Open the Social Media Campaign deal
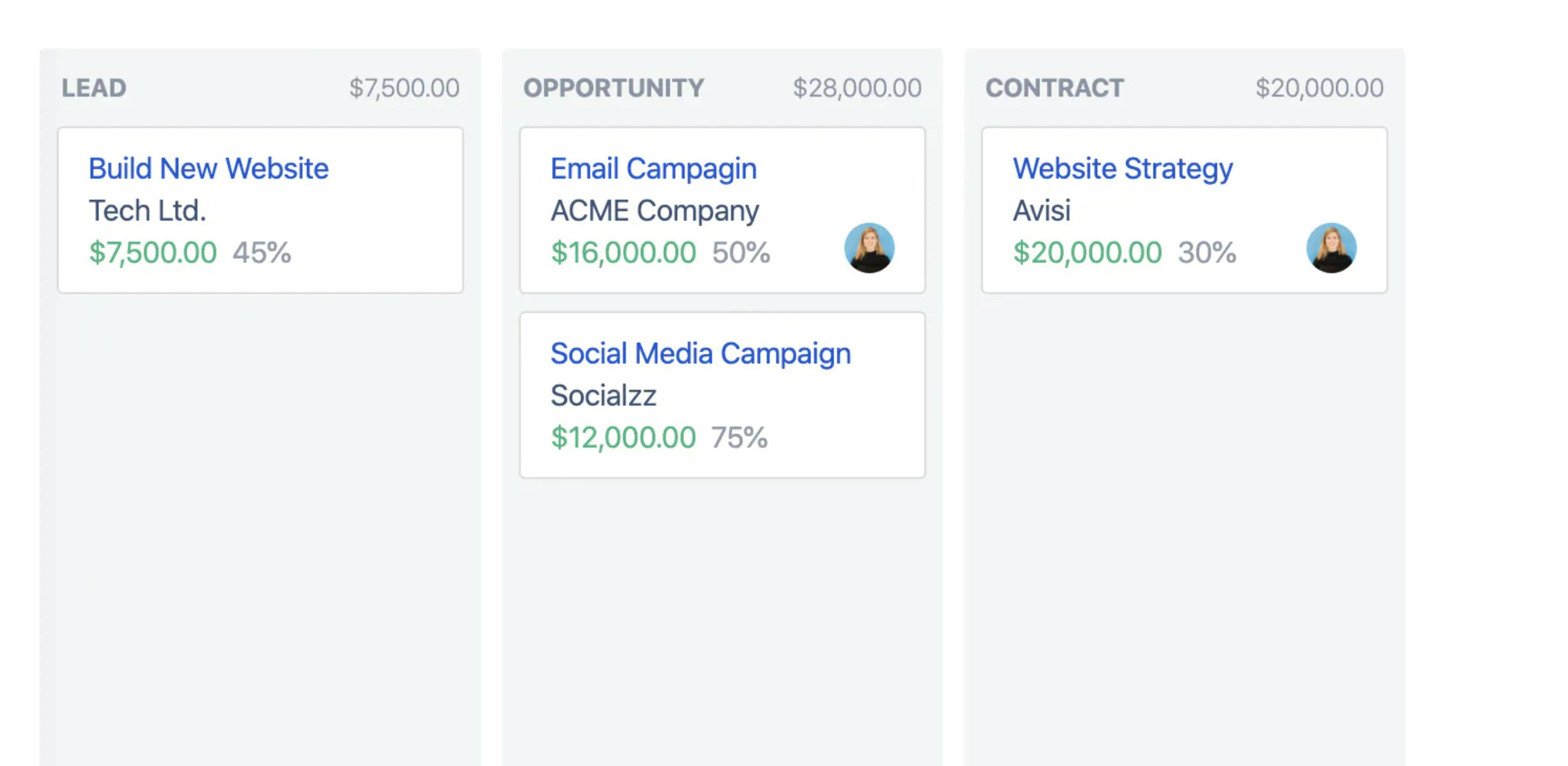Screen dimensions: 1568x766 [x=701, y=355]
